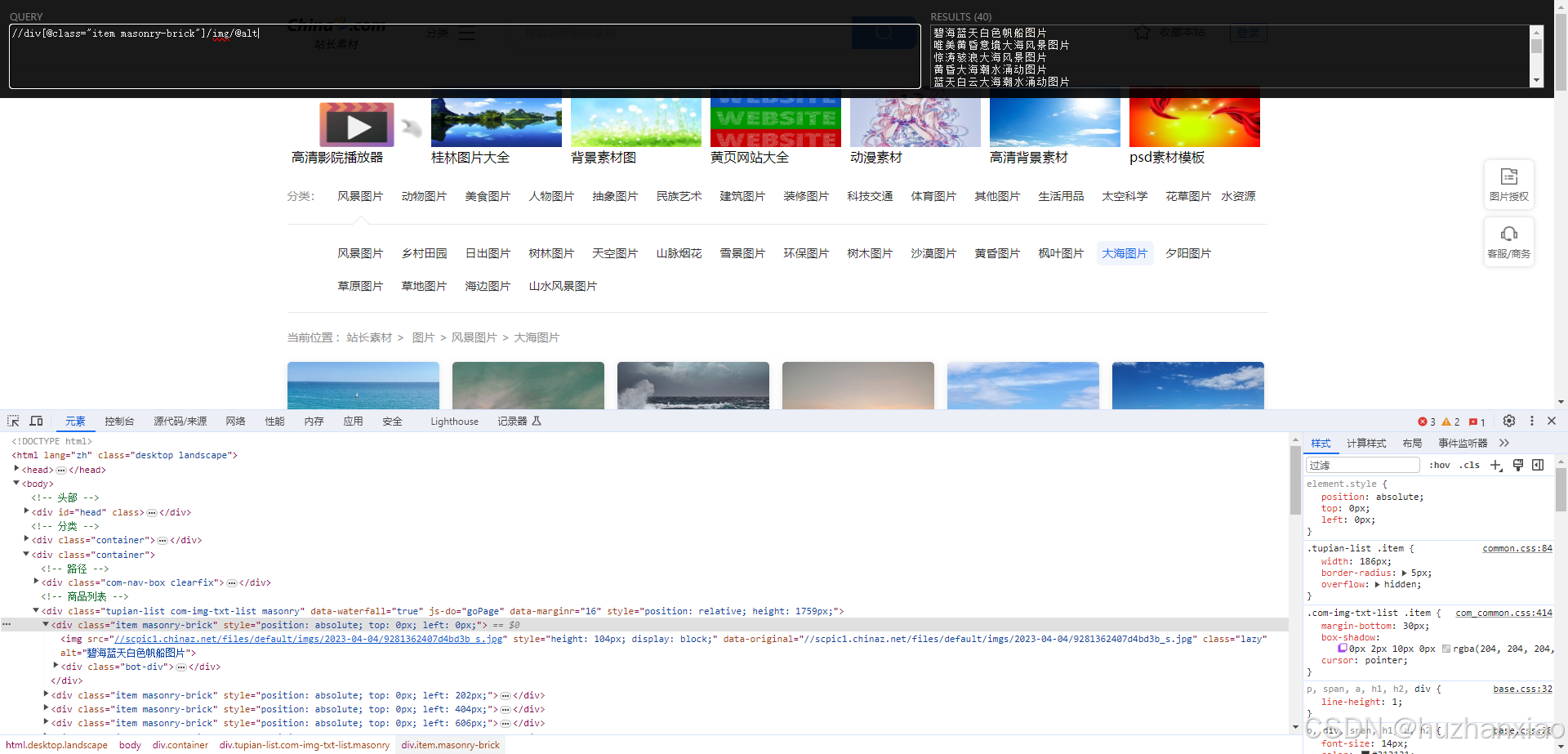1568x754 pixels.
Task: Toggle the :hov element state button
Action: click(x=1440, y=465)
